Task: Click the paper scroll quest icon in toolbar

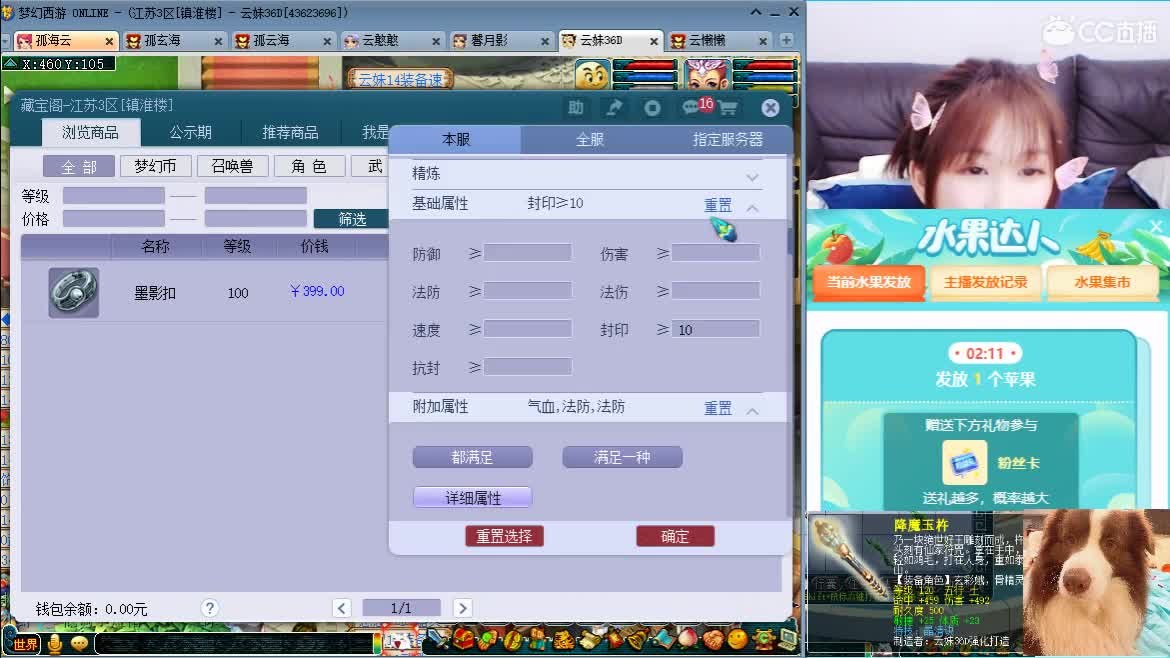Action: pos(589,640)
